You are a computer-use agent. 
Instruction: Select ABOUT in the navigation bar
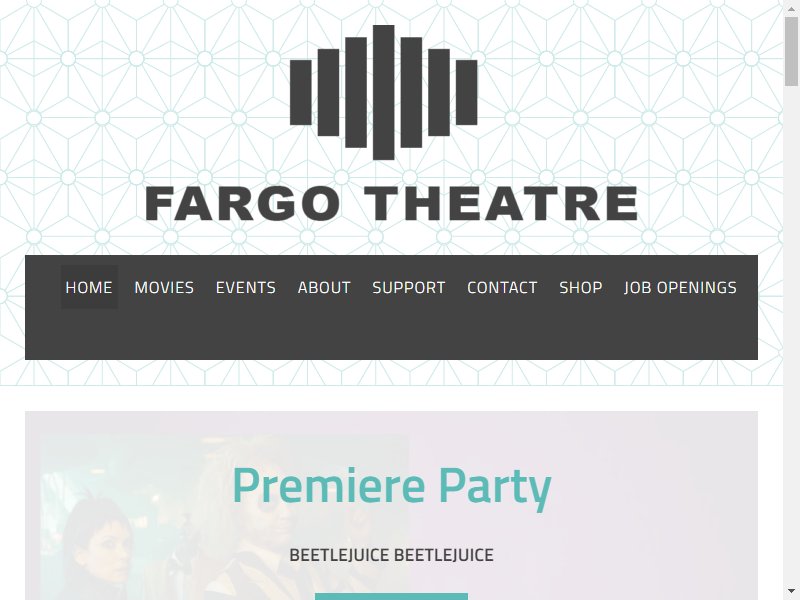pyautogui.click(x=324, y=287)
